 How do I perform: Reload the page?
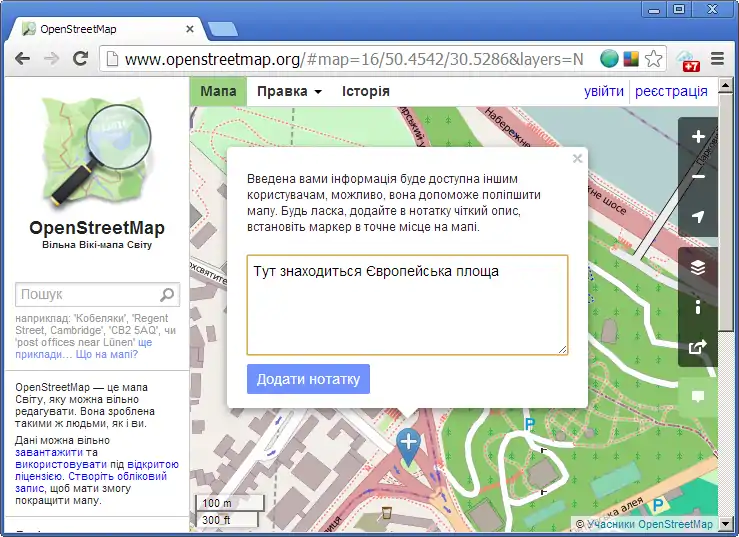pyautogui.click(x=81, y=59)
